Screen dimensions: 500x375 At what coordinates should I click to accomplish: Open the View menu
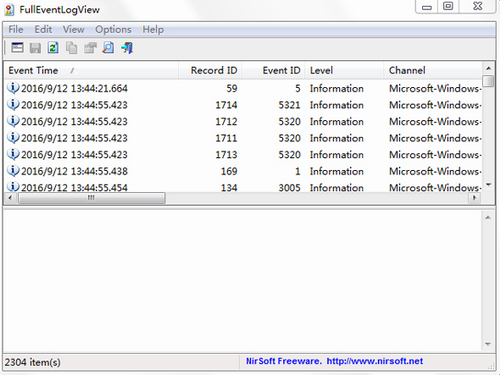tap(73, 29)
